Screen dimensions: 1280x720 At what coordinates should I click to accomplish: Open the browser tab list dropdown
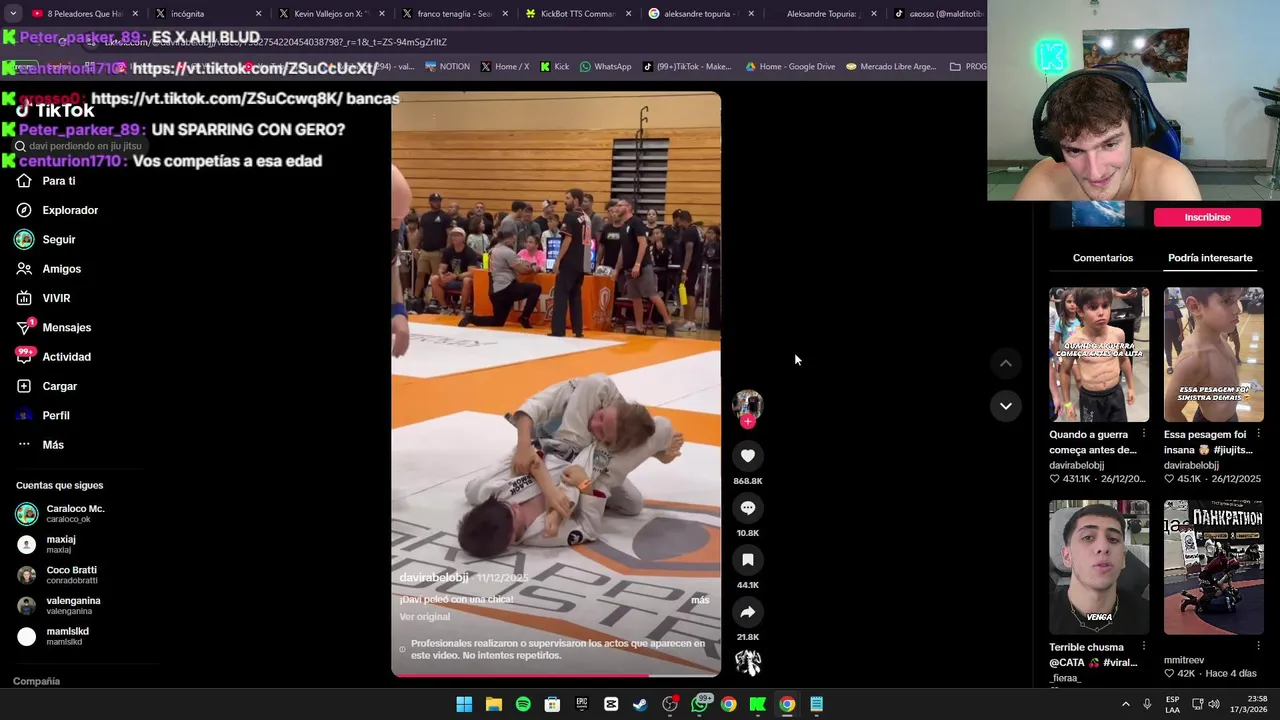13,14
